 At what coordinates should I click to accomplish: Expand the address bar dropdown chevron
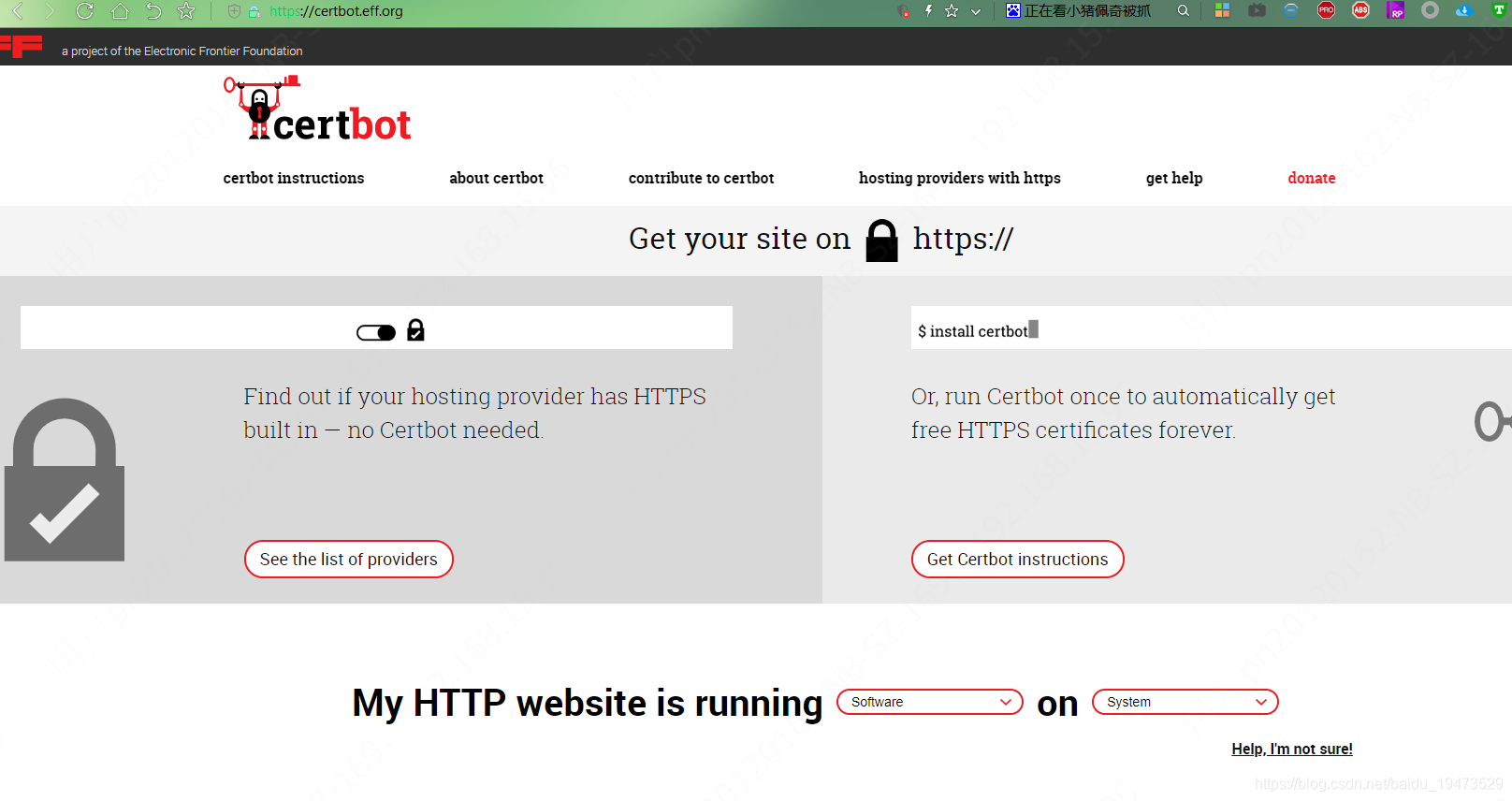[x=976, y=11]
